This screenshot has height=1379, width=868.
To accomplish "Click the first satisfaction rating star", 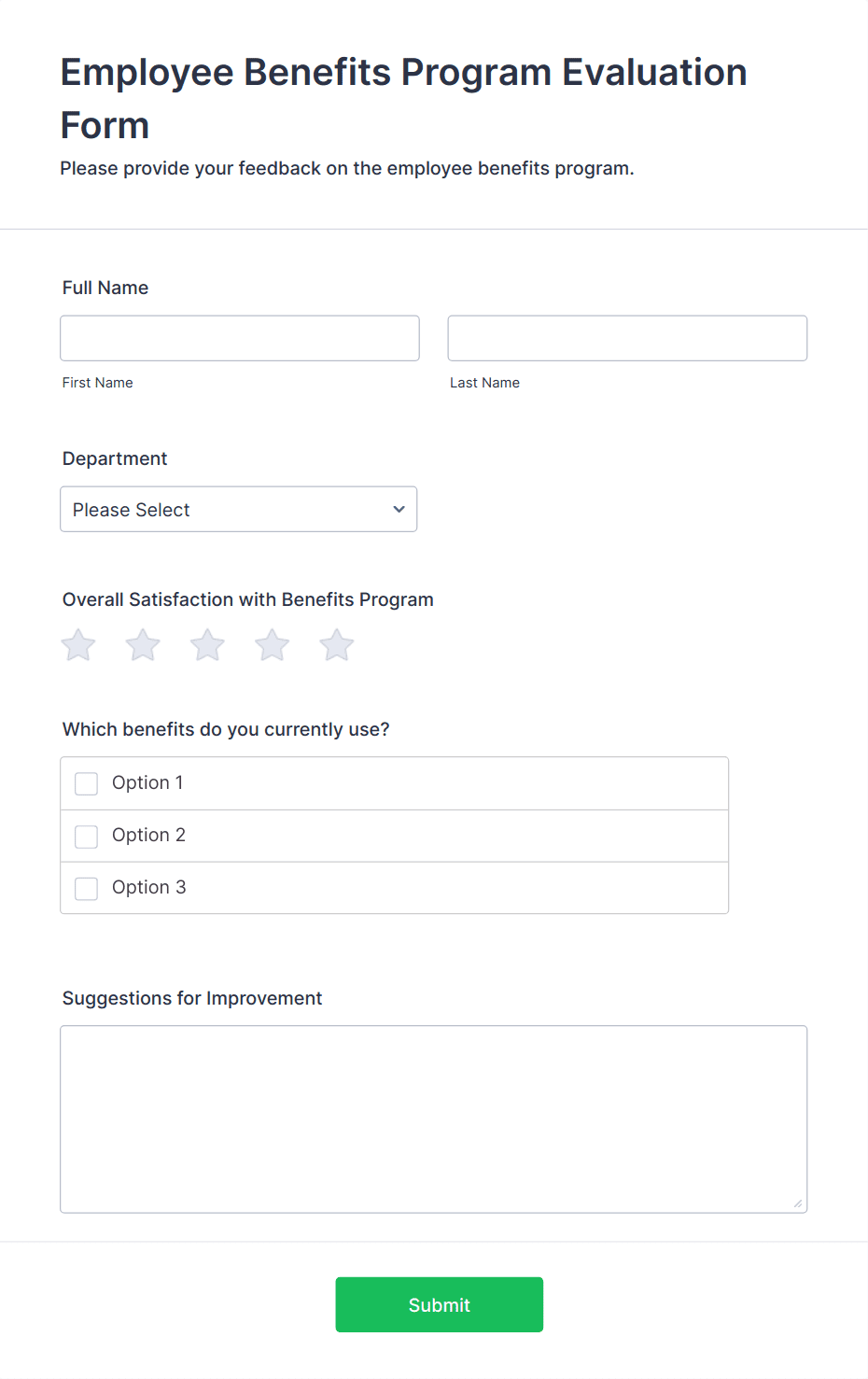I will 78,645.
